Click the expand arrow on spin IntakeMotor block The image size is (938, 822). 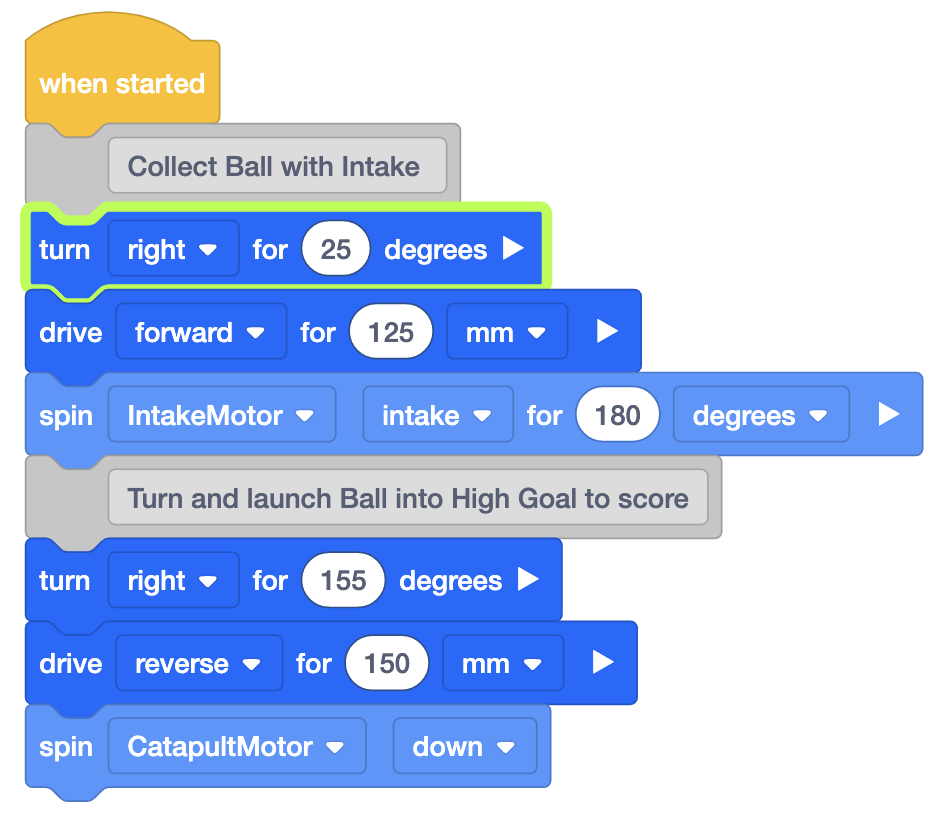[x=888, y=413]
